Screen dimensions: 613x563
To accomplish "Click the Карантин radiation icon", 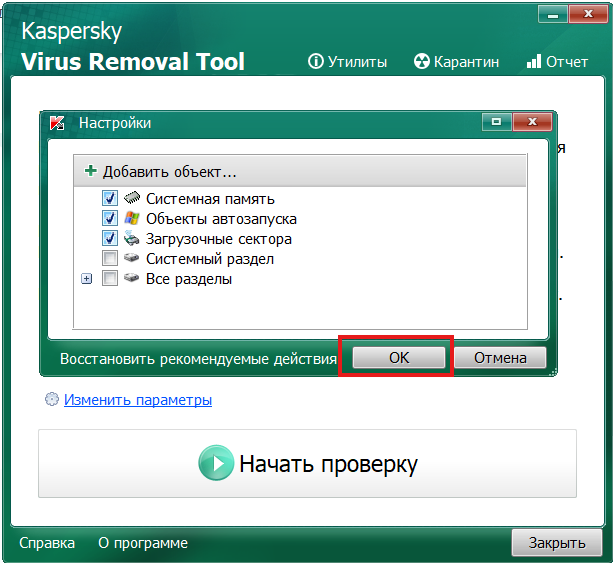I will point(422,61).
